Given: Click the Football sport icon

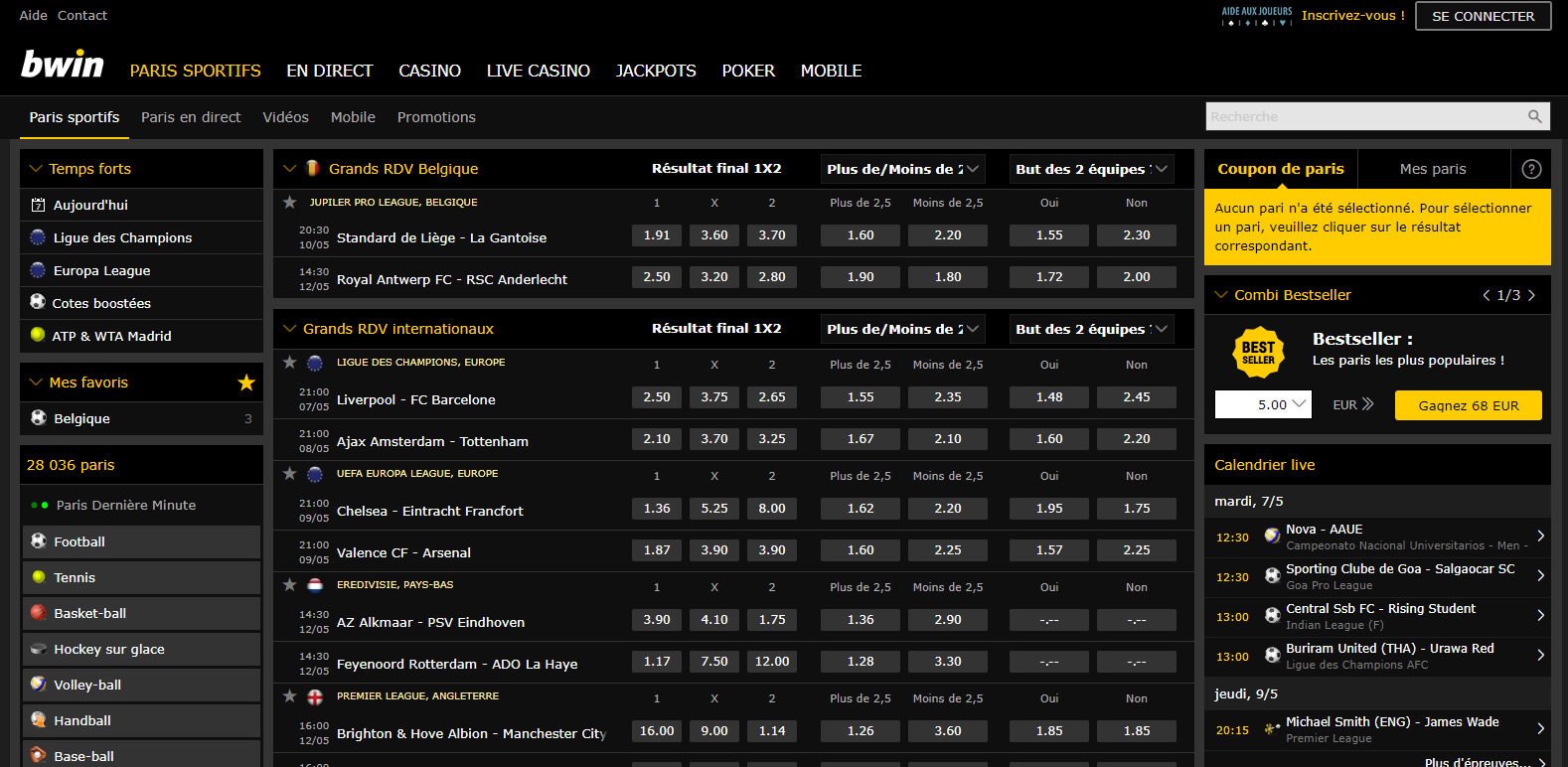Looking at the screenshot, I should click(39, 541).
